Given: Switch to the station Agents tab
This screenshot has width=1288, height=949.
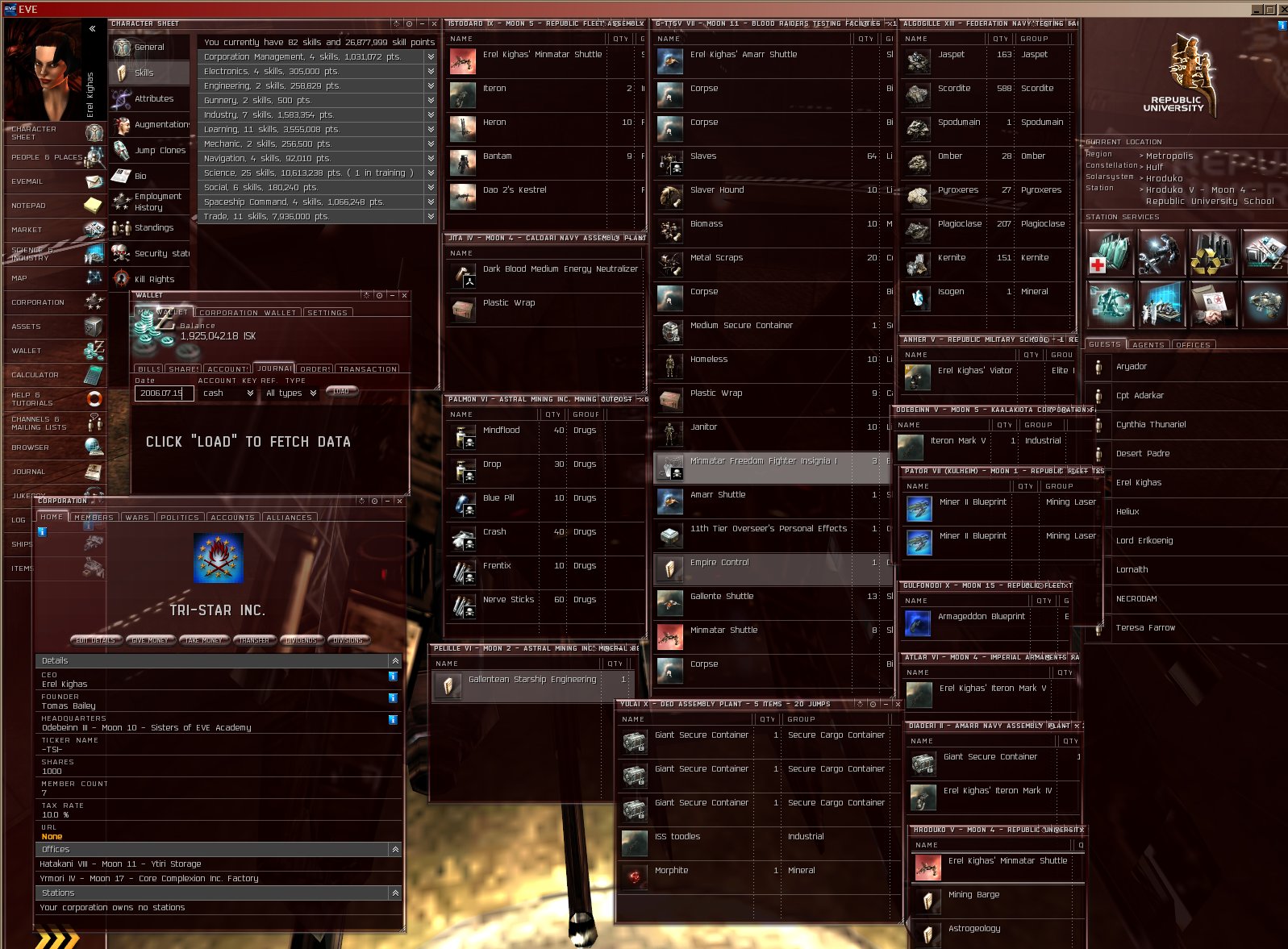Looking at the screenshot, I should tap(1148, 345).
